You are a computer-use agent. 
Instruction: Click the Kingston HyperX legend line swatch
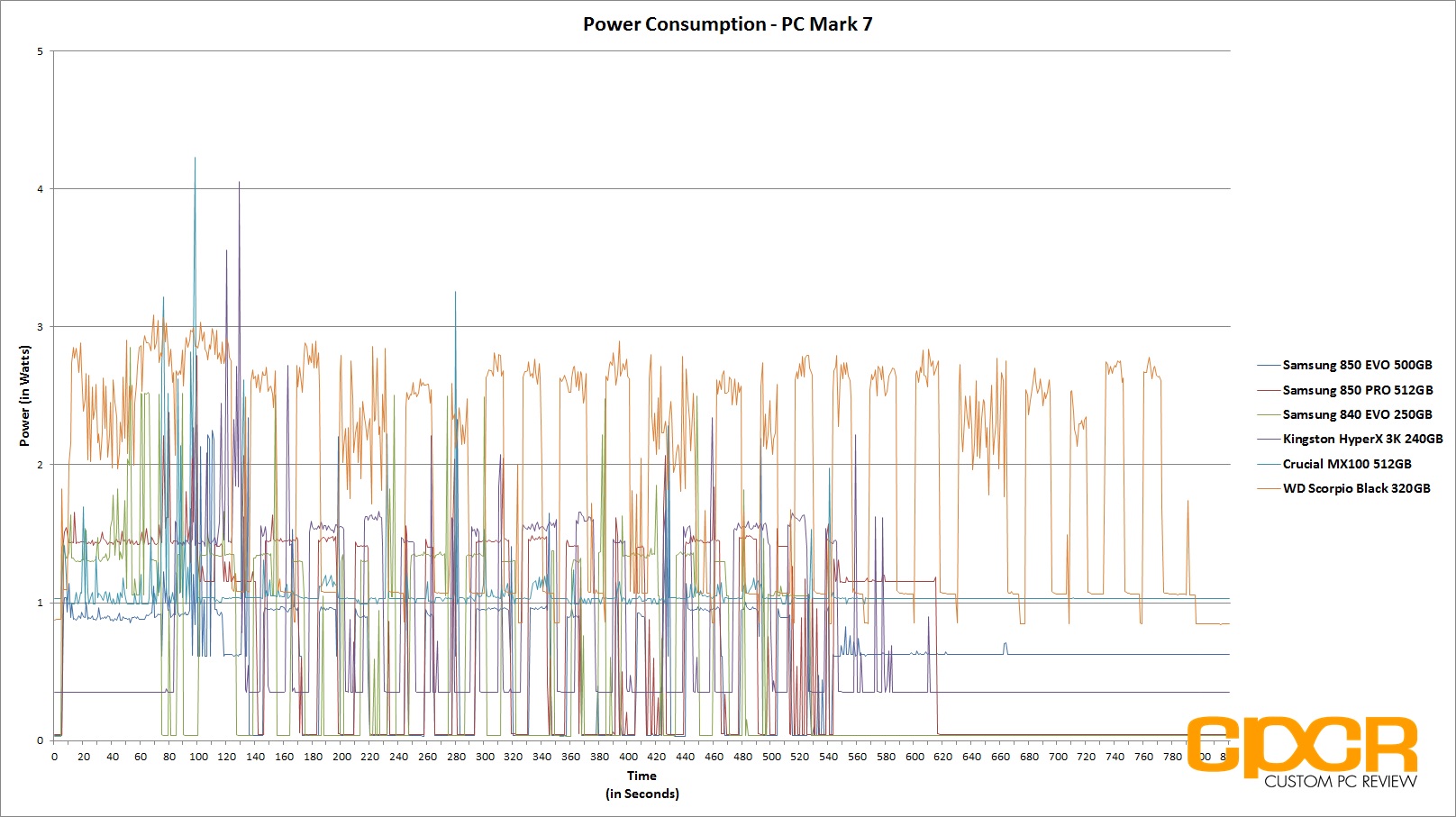[1268, 439]
